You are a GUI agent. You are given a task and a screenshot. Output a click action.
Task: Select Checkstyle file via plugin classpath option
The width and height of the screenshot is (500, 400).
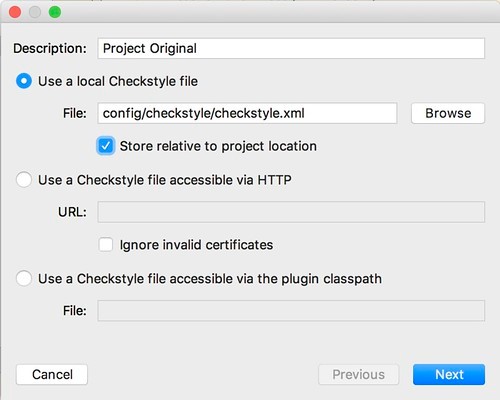click(x=24, y=279)
